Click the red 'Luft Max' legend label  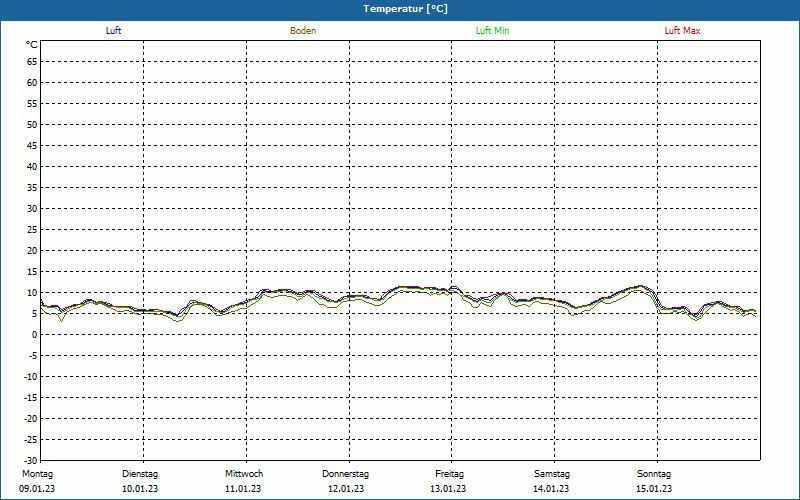click(x=682, y=31)
